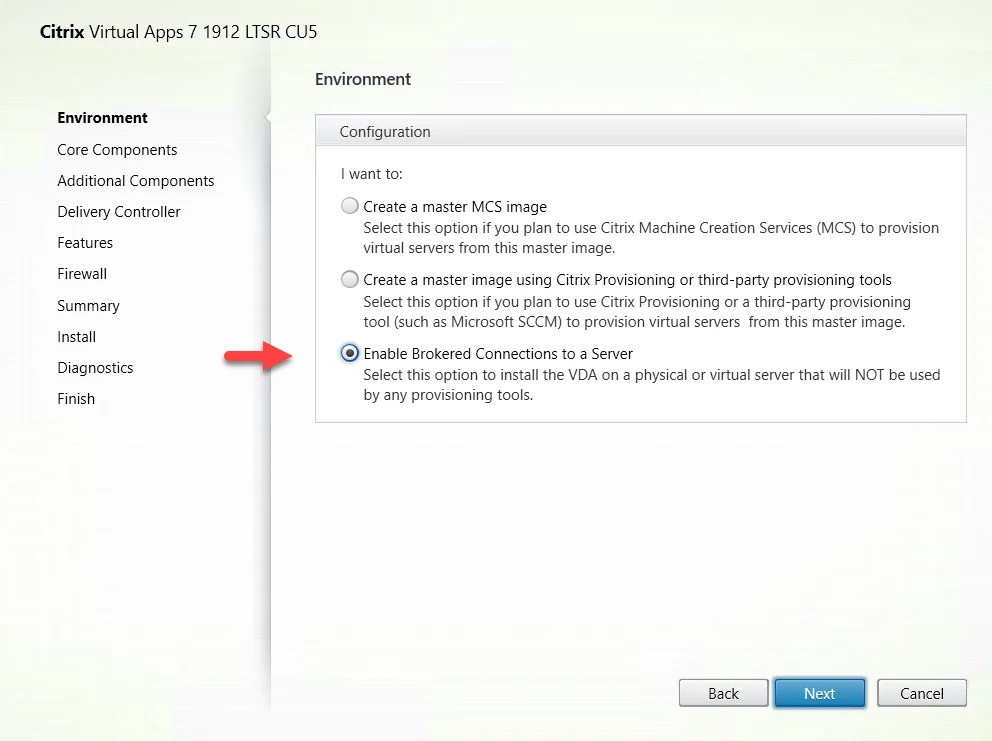Click the Next button
The width and height of the screenshot is (992, 741).
point(819,693)
